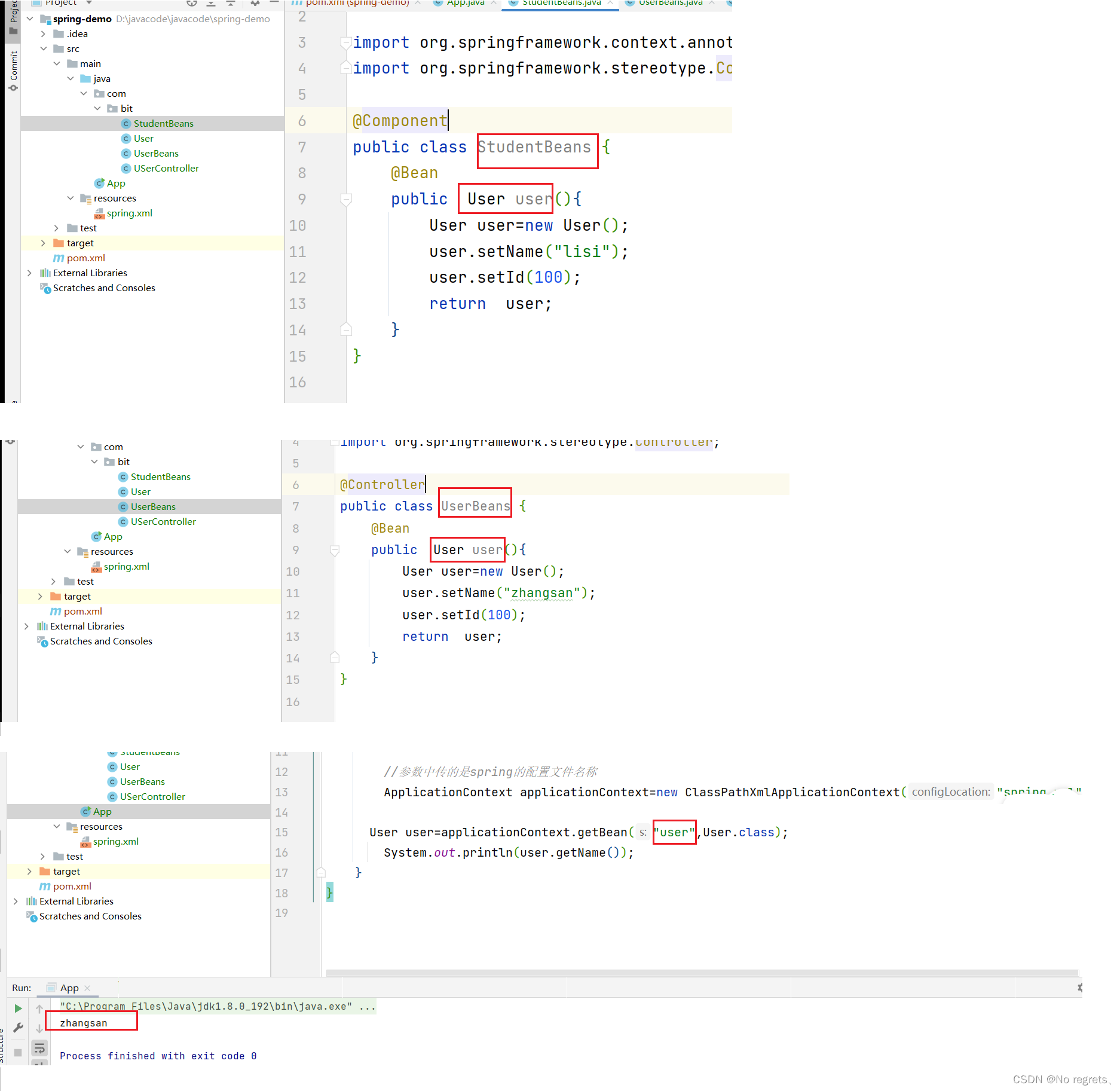Expand the target folder in top tree
This screenshot has width=1120, height=1091.
43,243
